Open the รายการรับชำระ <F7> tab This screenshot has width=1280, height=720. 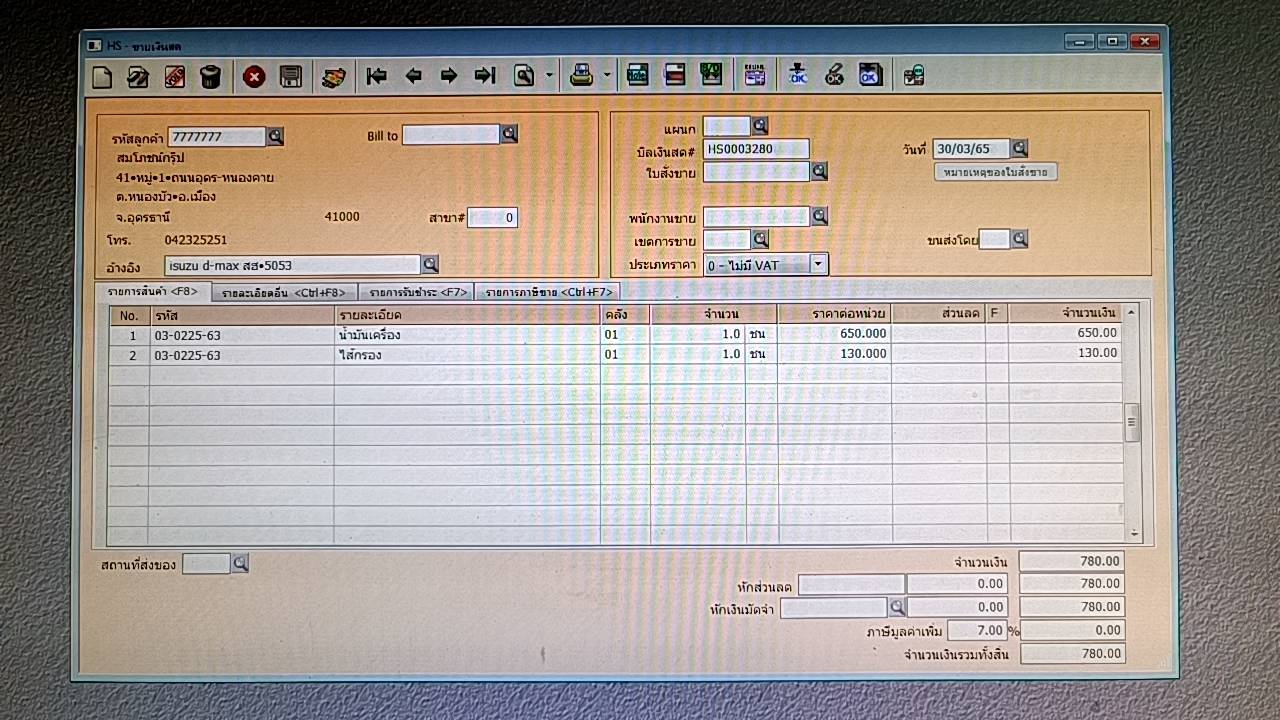[x=416, y=293]
